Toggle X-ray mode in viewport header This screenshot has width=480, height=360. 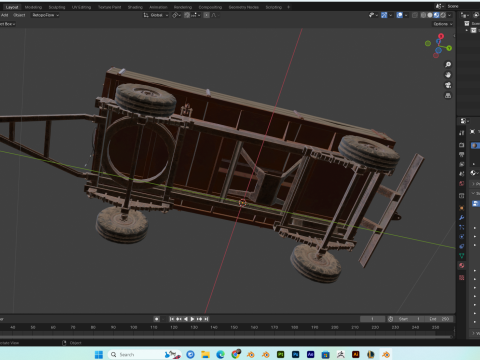[x=415, y=15]
